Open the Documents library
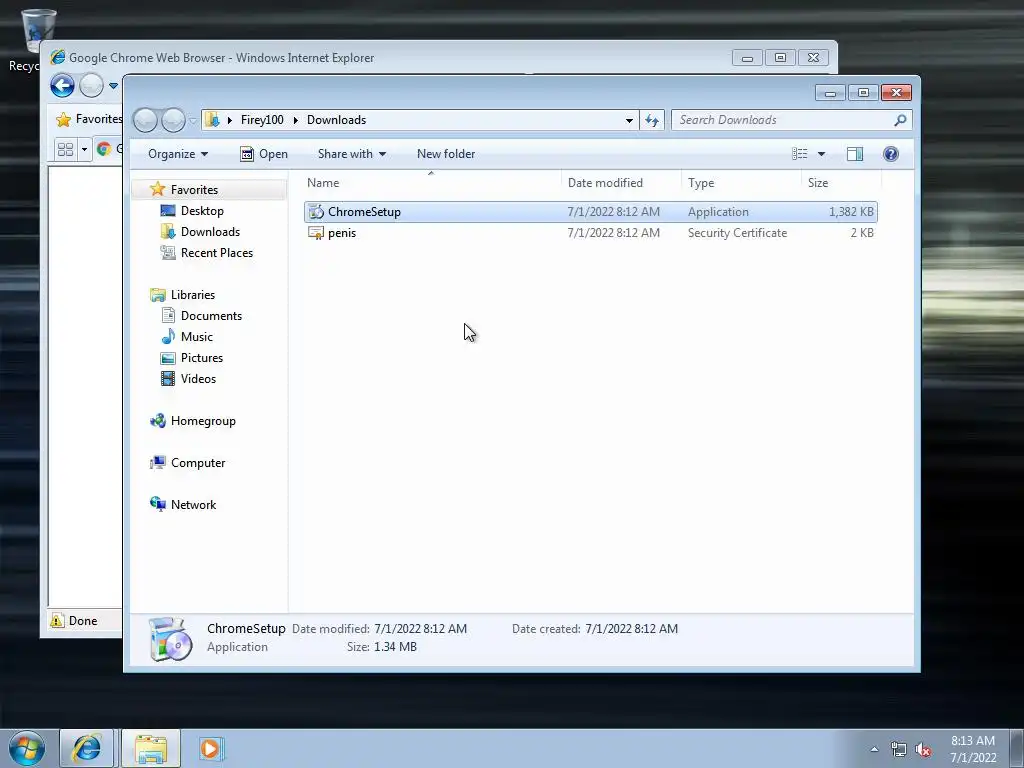1024x768 pixels. click(211, 316)
